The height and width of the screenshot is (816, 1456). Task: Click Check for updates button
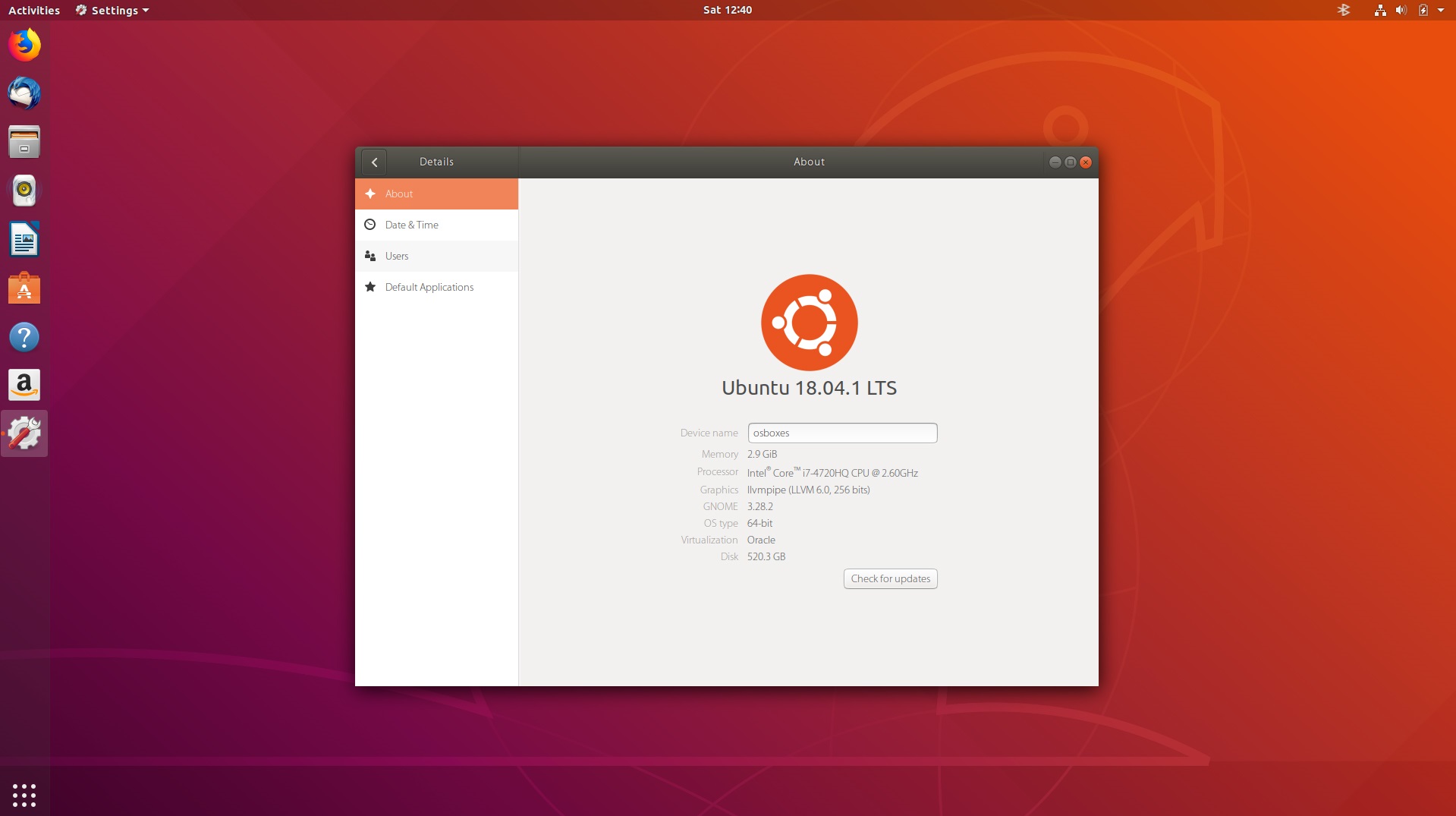[x=891, y=578]
